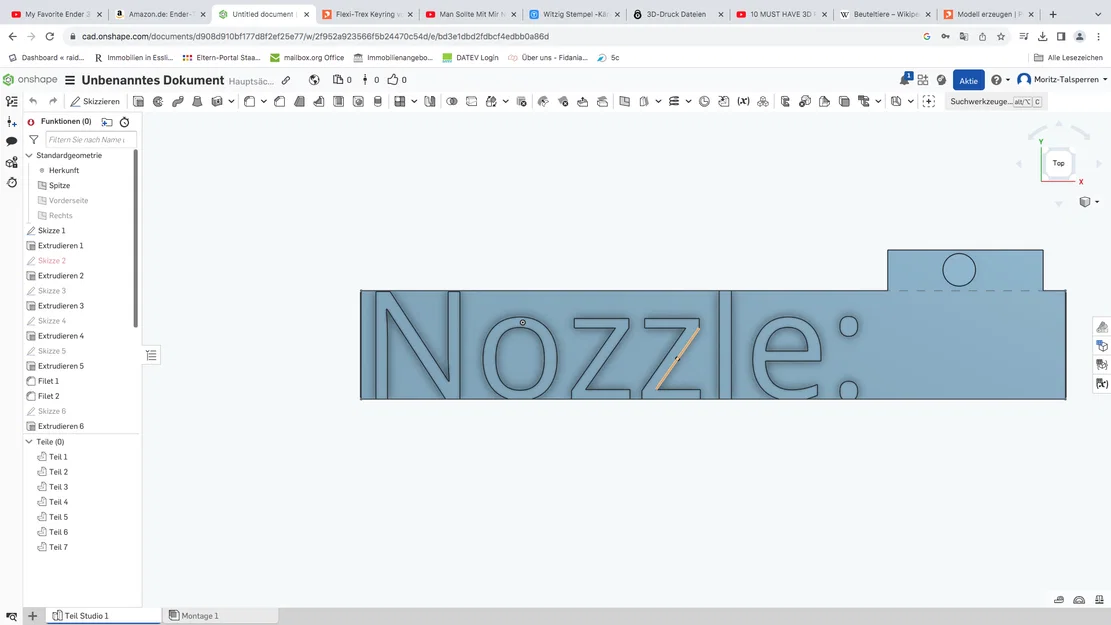1111x625 pixels.
Task: Click the blue Aktie share button
Action: coord(969,80)
